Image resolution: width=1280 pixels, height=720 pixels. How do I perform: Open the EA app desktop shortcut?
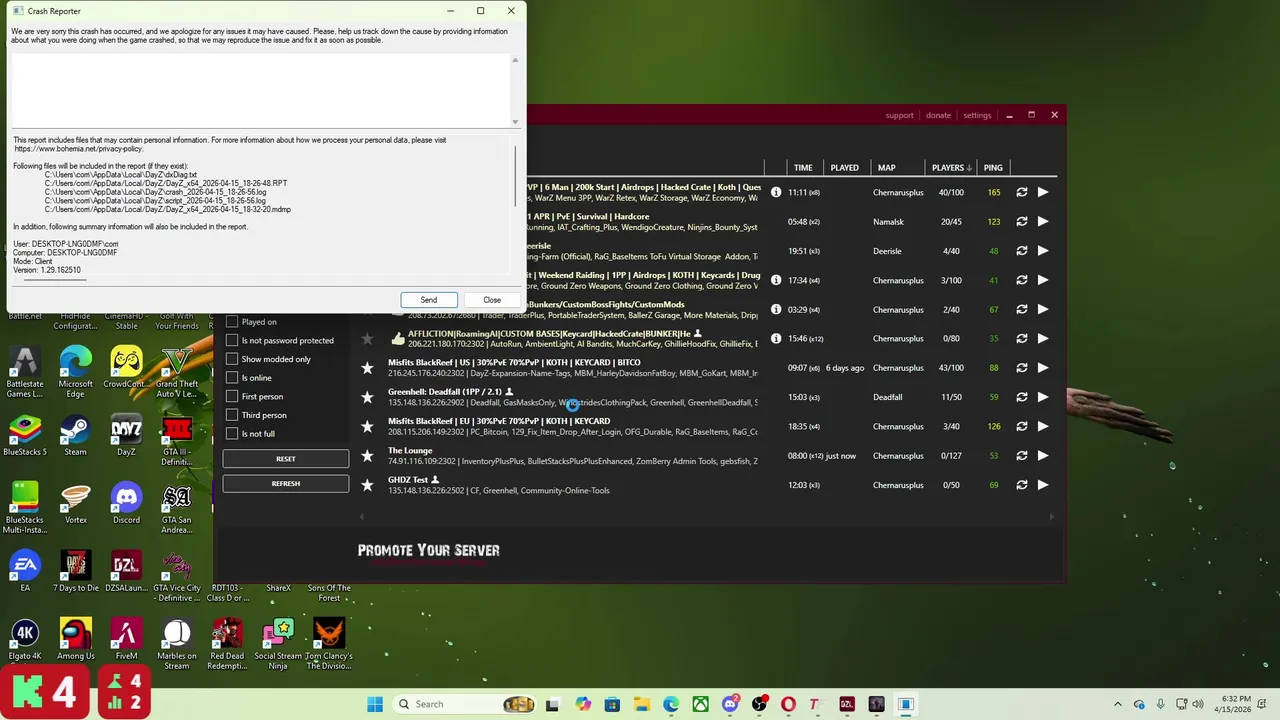coord(25,571)
